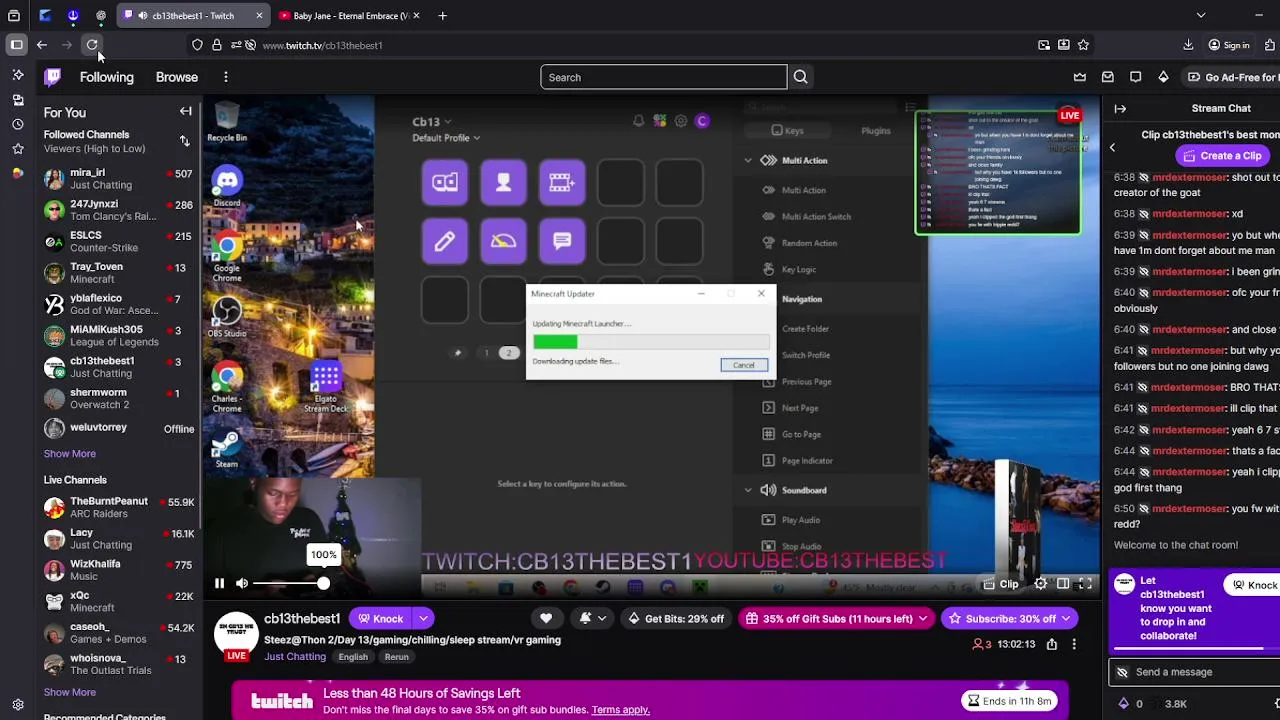Reload the page in the browser
Viewport: 1280px width, 720px height.
pyautogui.click(x=92, y=45)
